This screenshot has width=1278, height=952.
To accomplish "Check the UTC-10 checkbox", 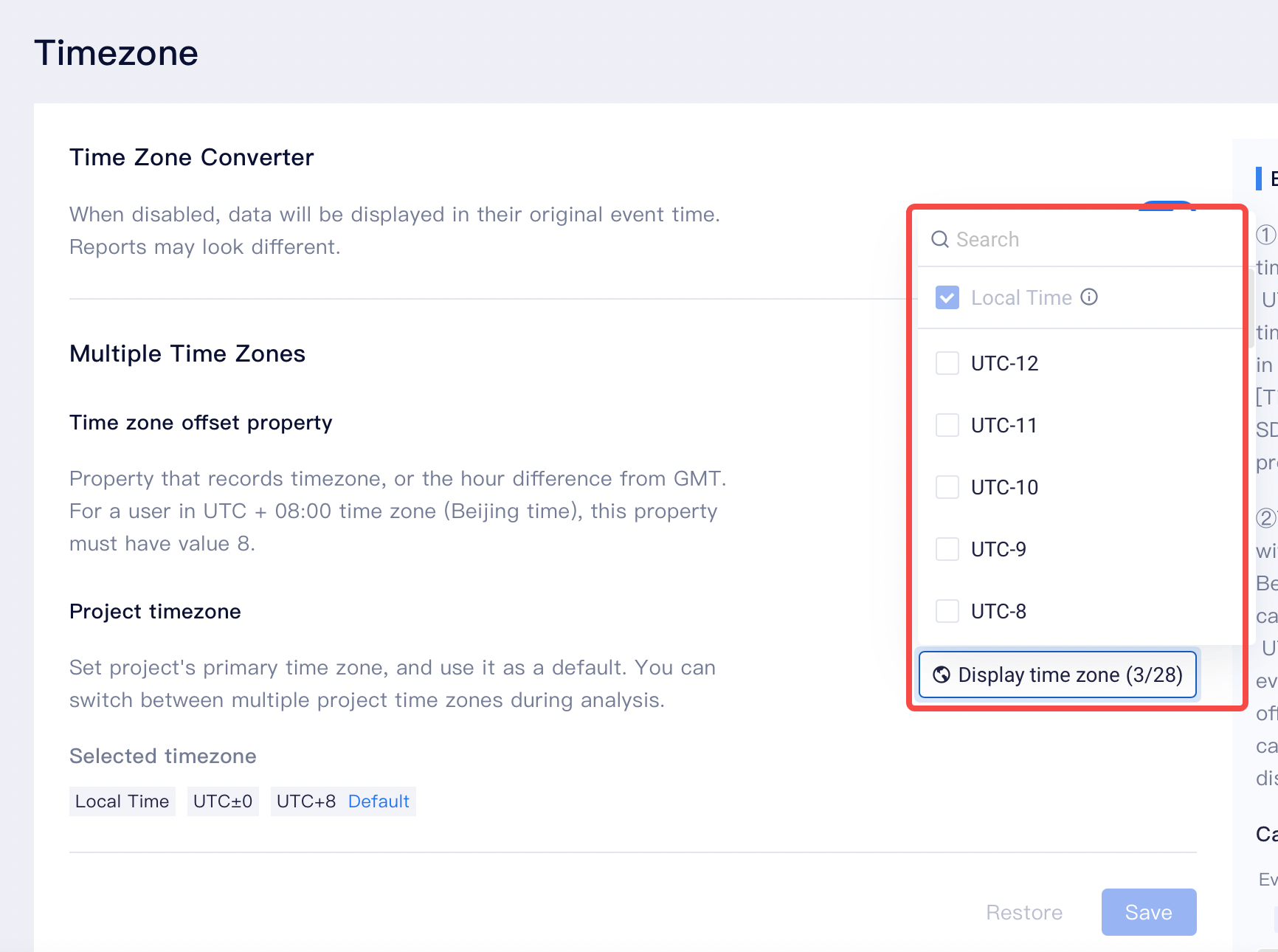I will [x=947, y=487].
